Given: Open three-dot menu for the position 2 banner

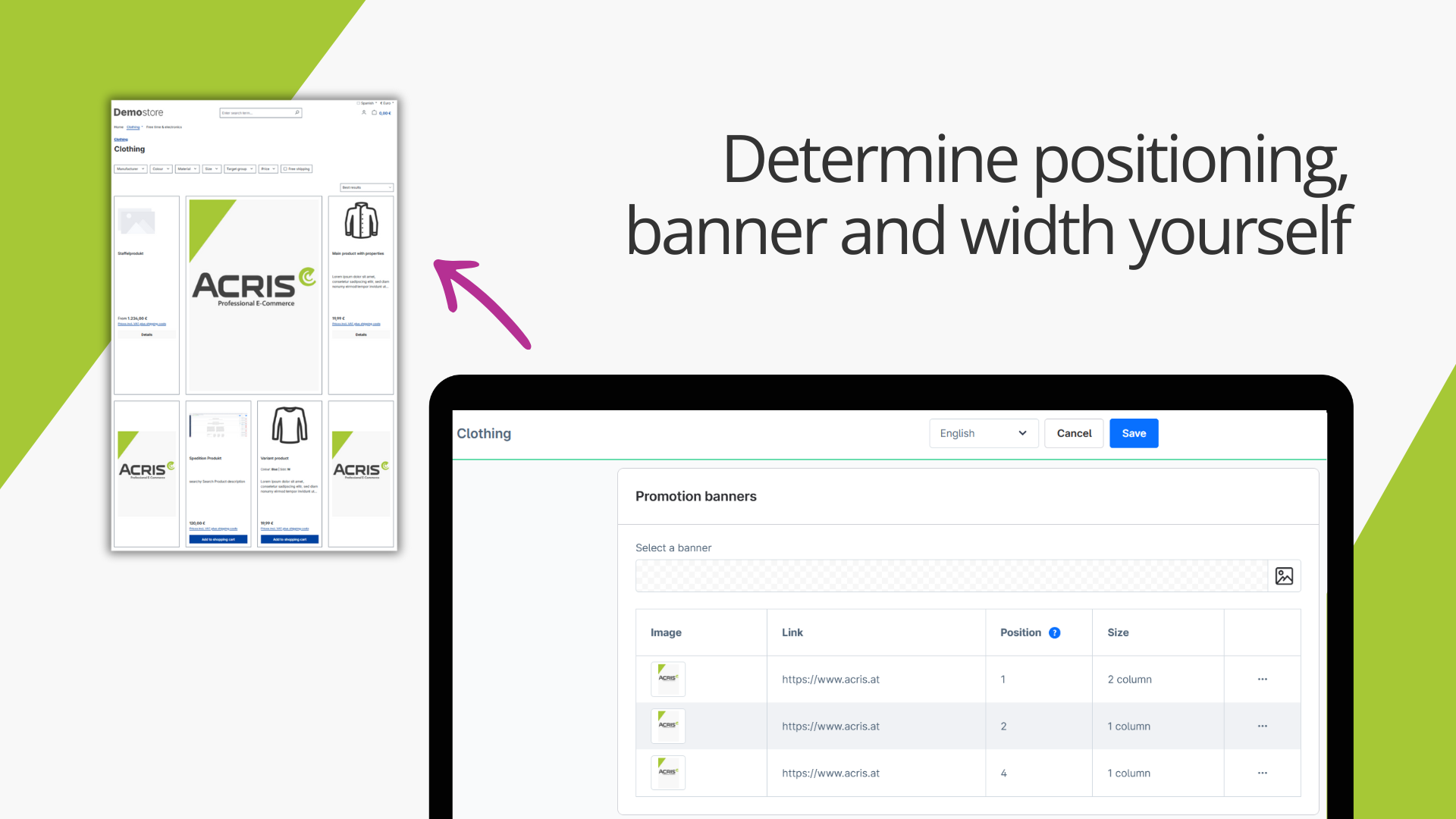Looking at the screenshot, I should click(1262, 726).
